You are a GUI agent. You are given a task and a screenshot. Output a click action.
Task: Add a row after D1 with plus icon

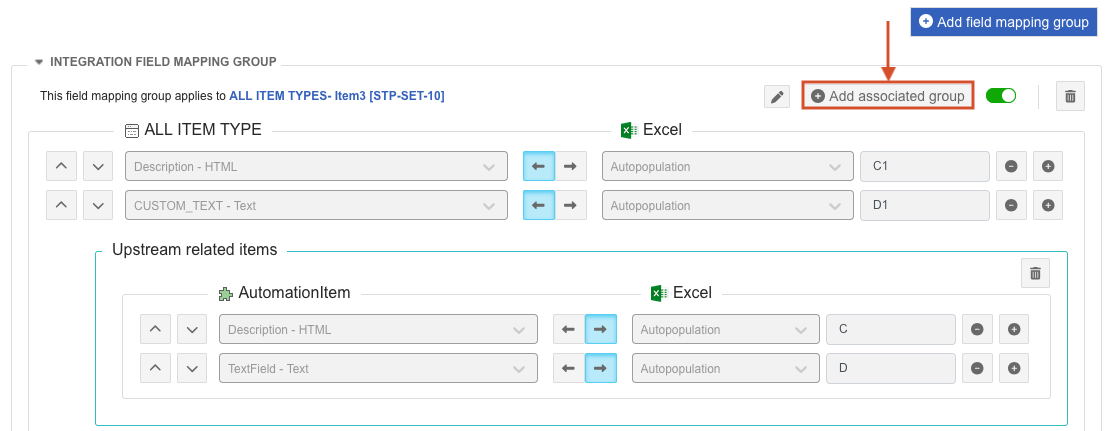coord(1047,205)
